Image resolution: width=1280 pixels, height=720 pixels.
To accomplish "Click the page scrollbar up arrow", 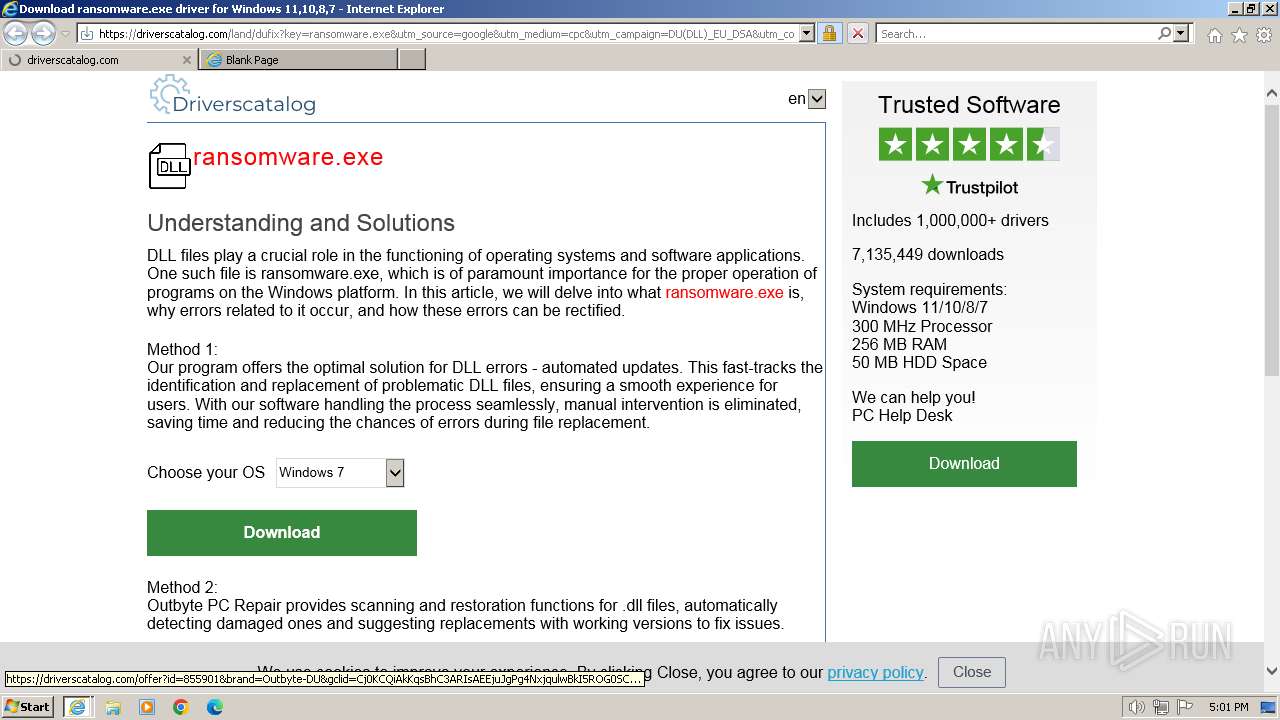I will pyautogui.click(x=1272, y=94).
